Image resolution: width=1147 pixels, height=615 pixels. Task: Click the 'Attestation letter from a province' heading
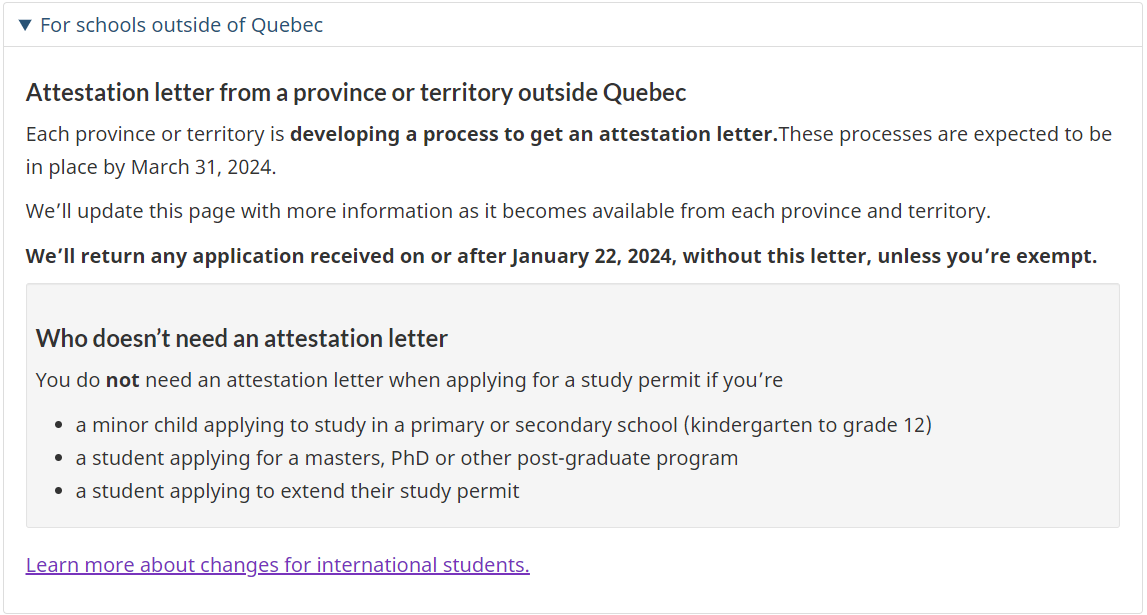coord(356,93)
